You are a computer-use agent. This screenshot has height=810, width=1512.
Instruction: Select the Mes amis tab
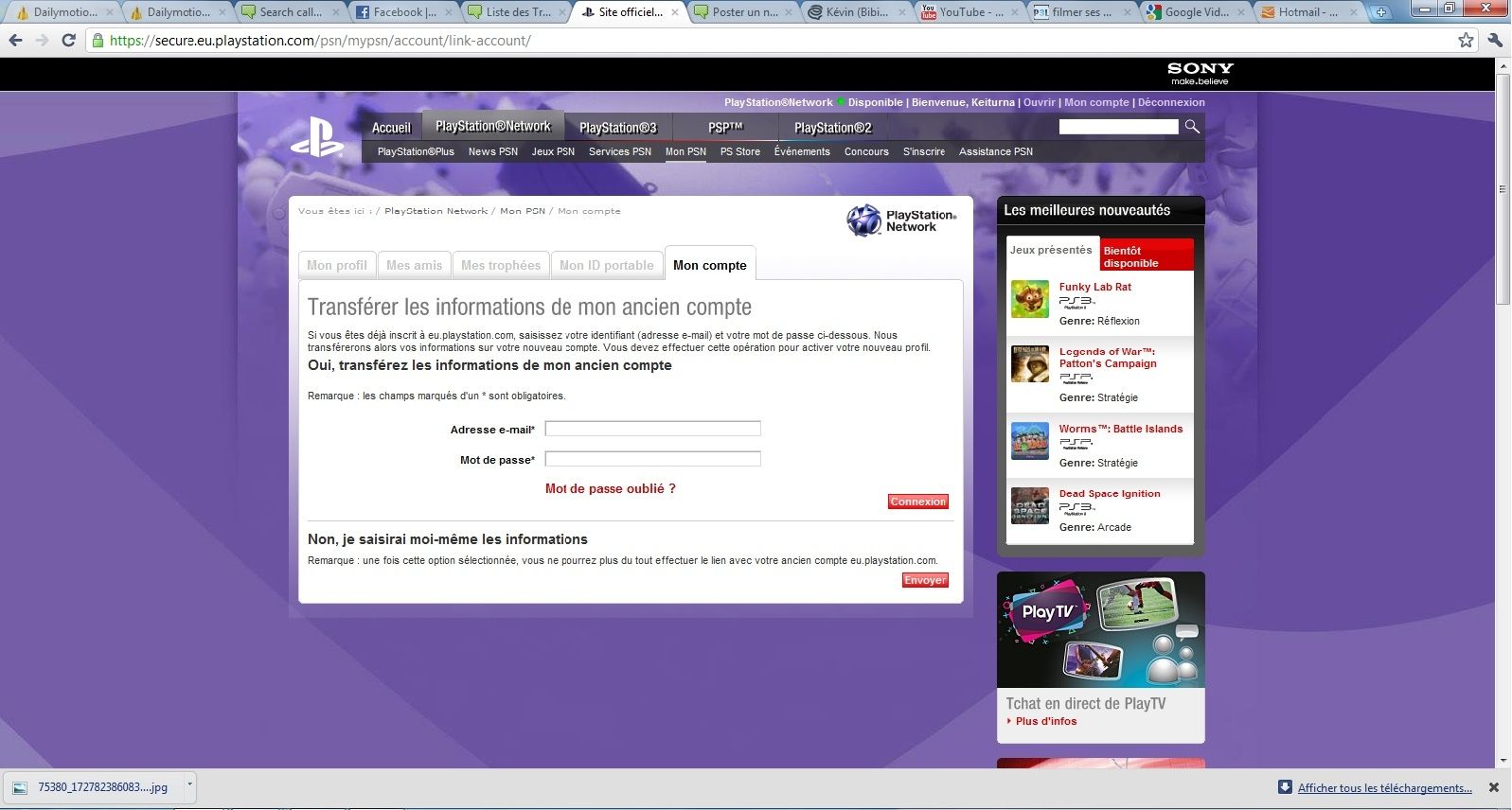point(414,265)
